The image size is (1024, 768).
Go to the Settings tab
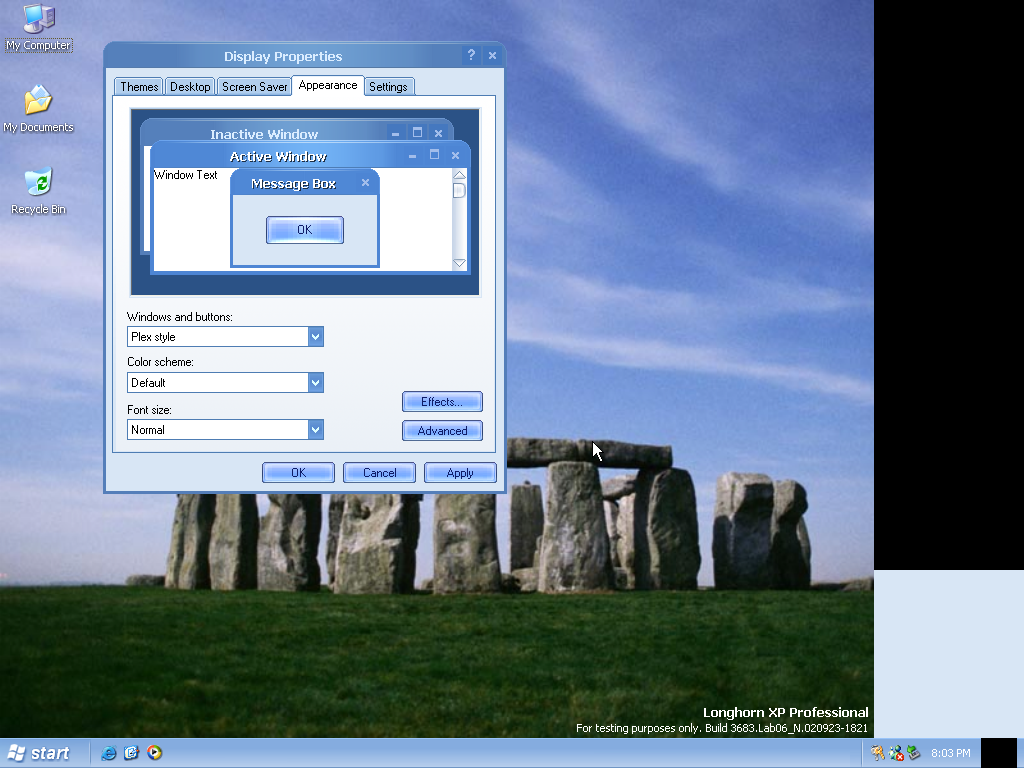(x=388, y=87)
